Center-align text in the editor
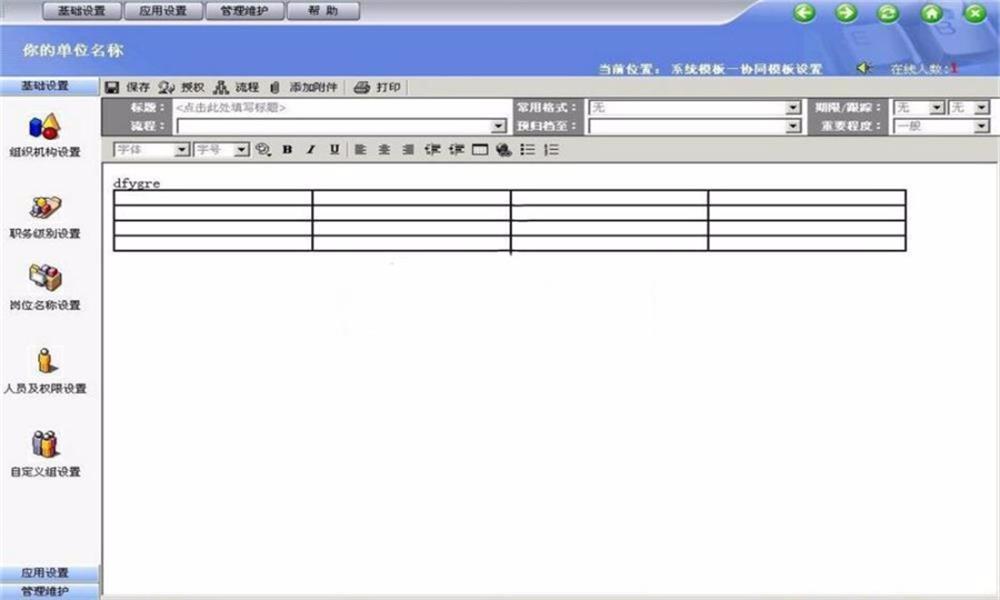Viewport: 1000px width, 600px height. 384,150
